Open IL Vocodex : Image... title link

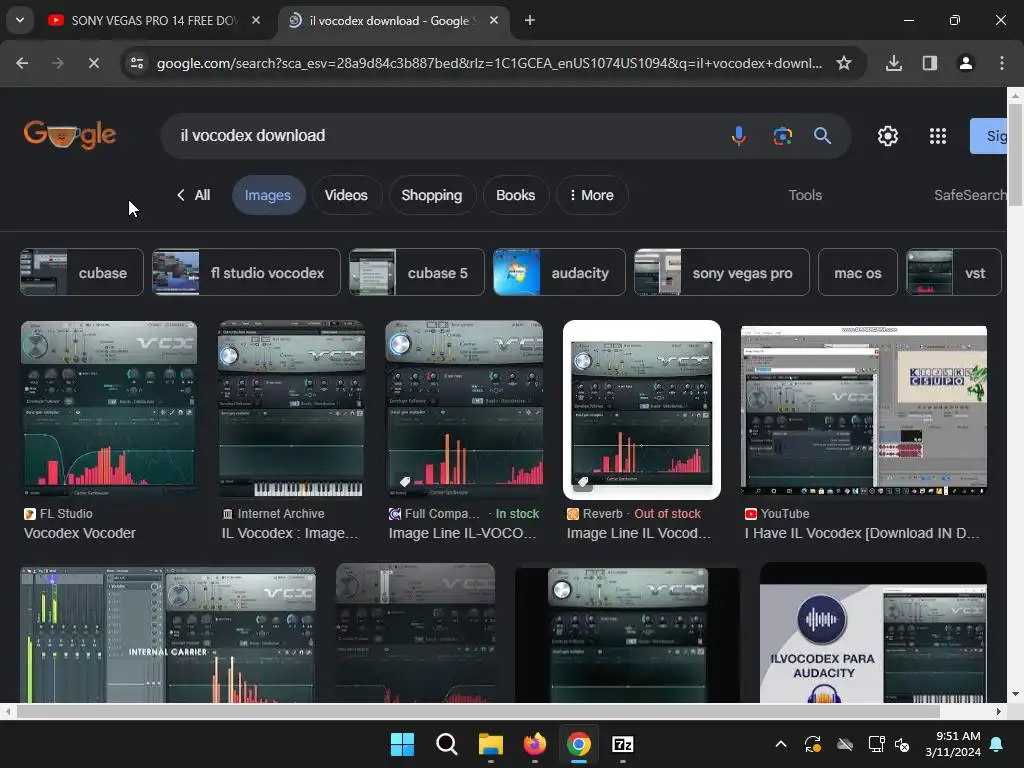(290, 533)
